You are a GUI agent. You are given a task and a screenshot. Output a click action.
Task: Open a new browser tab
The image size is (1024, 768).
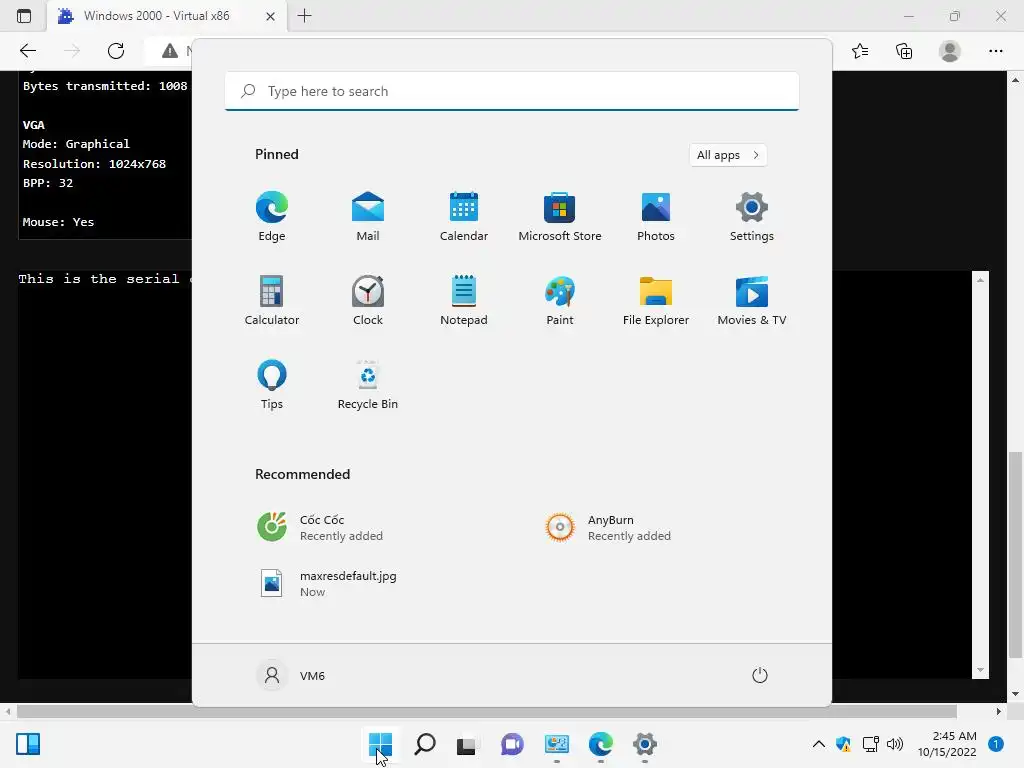[304, 16]
